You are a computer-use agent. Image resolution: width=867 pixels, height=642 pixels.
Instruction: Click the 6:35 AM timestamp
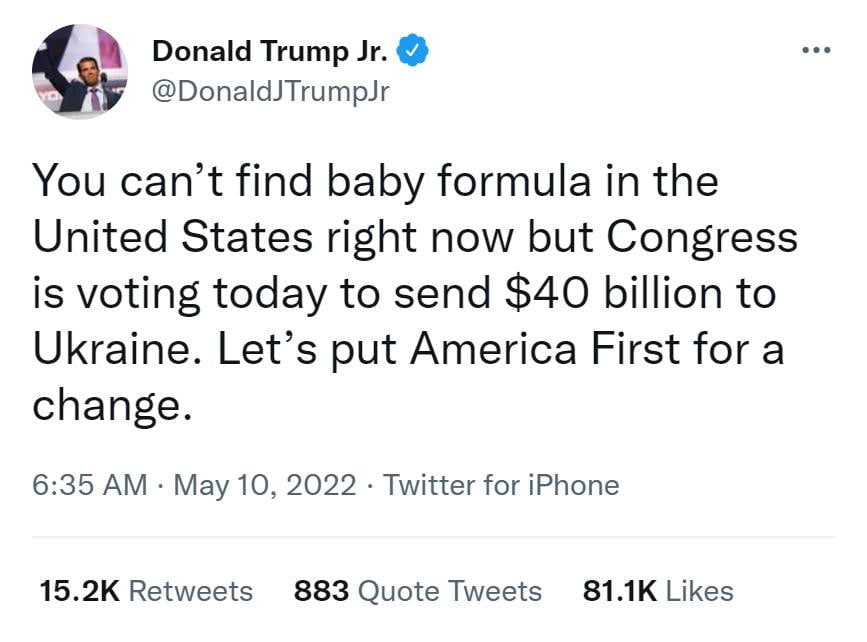click(90, 486)
